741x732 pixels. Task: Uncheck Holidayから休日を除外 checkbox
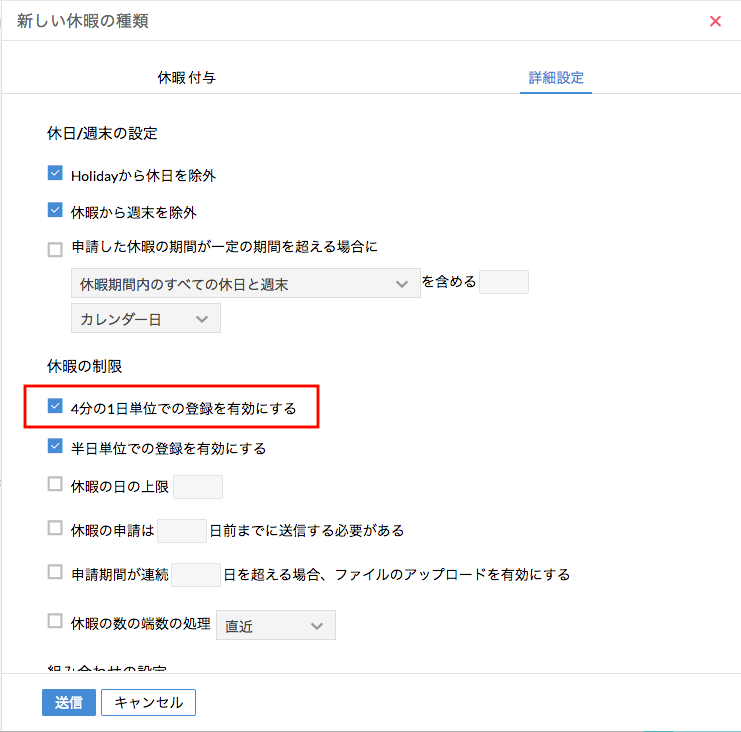[55, 174]
